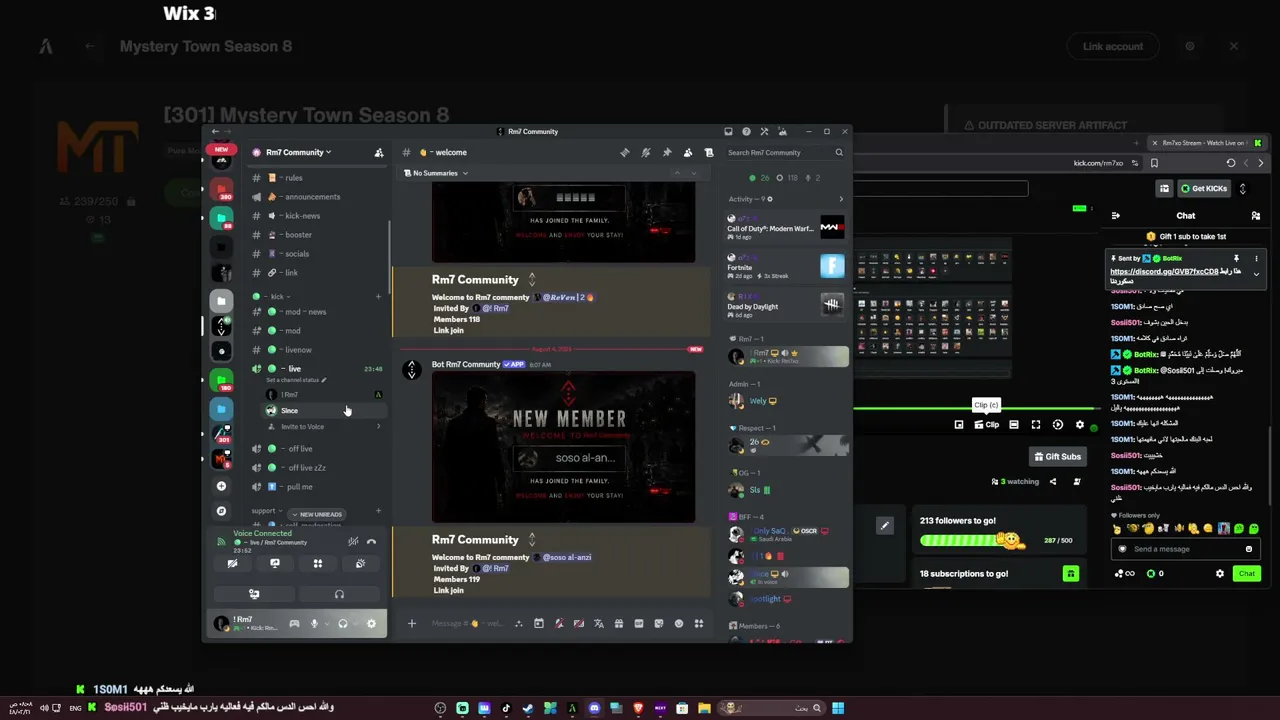1280x720 pixels.
Task: Click Get KICKs button in Kick window
Action: tap(1204, 188)
